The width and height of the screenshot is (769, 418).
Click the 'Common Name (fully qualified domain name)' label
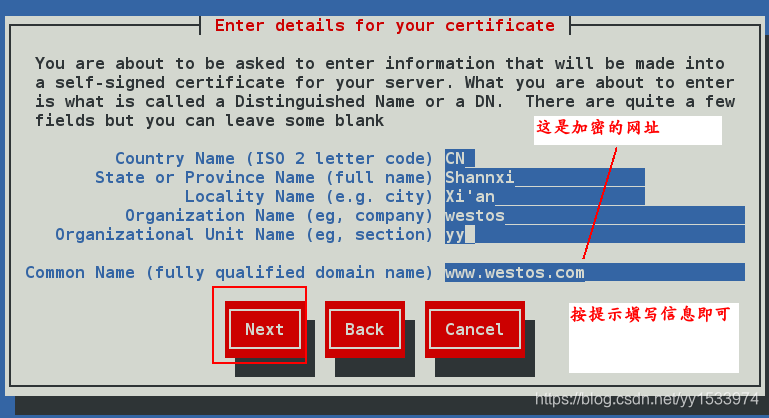(229, 273)
